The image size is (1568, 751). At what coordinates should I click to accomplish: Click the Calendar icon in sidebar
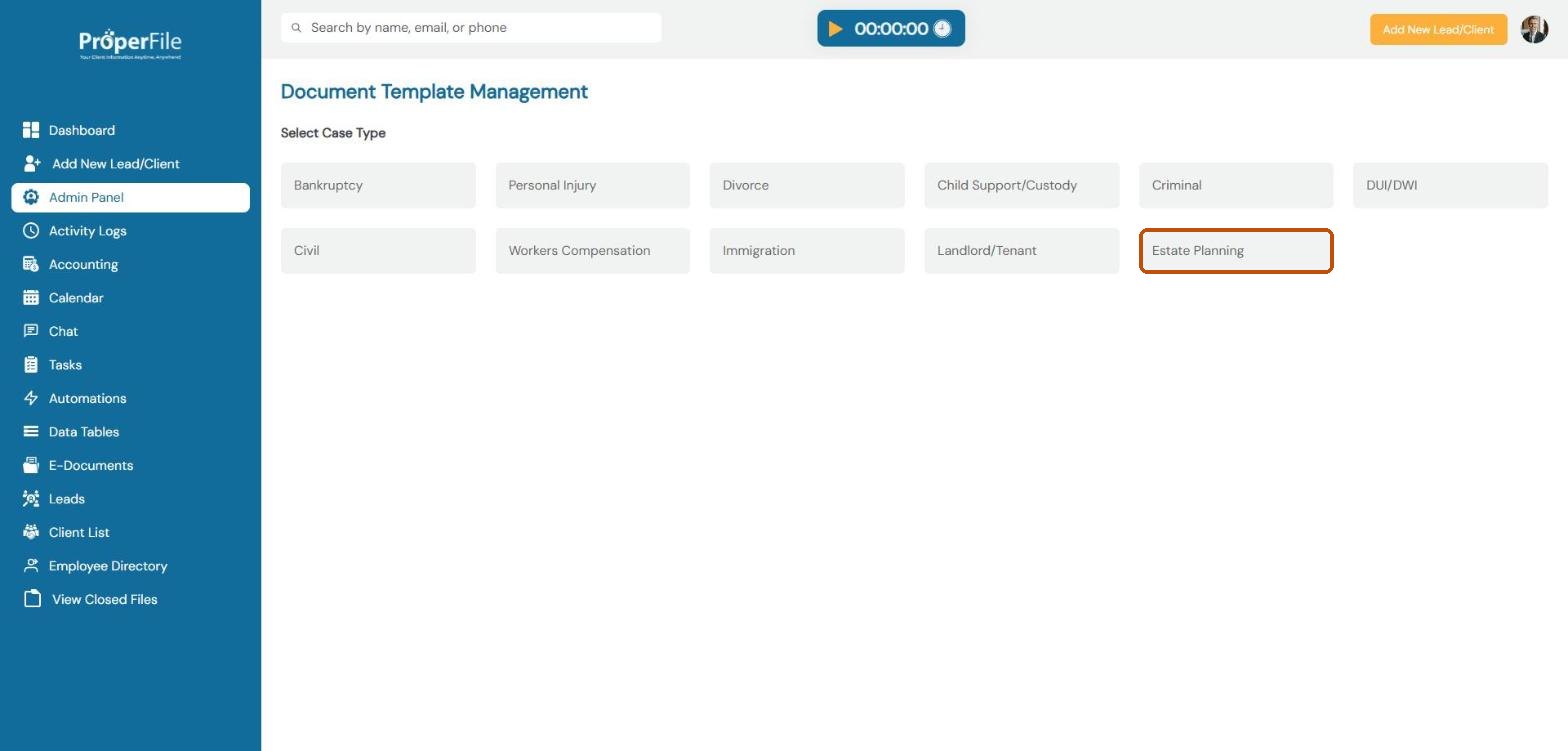pos(31,297)
